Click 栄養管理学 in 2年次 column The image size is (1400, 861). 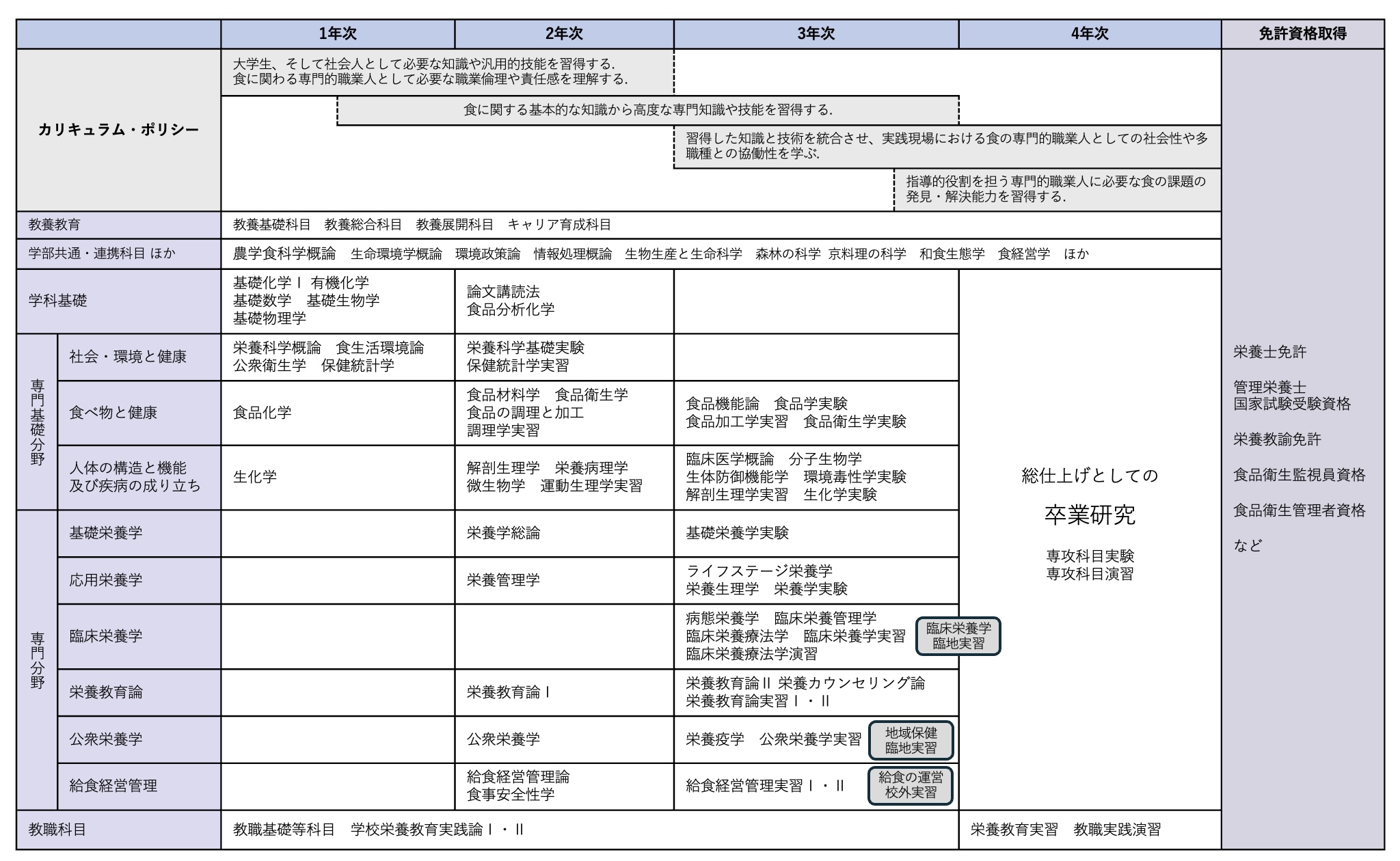[503, 580]
